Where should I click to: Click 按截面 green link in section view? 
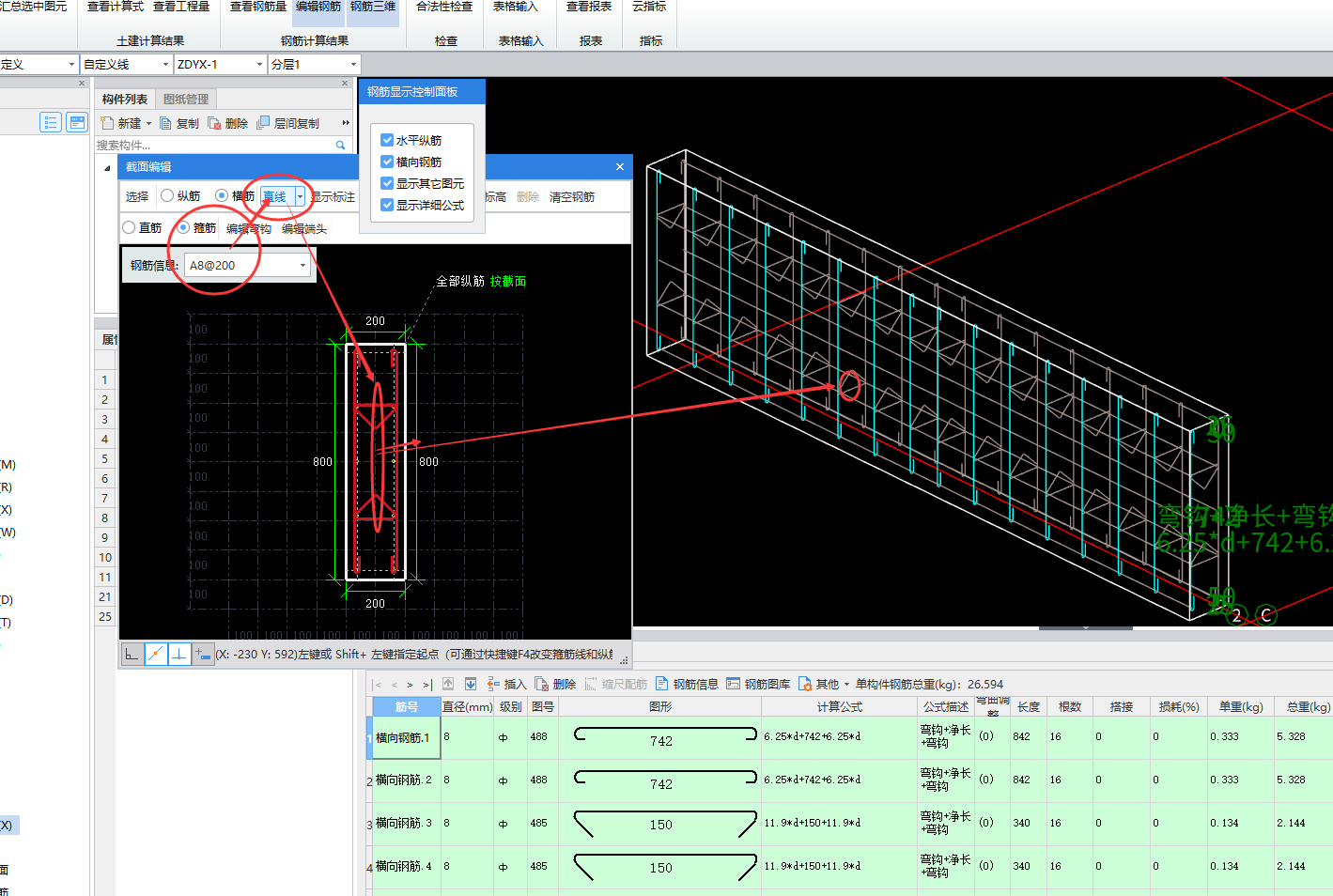(508, 281)
